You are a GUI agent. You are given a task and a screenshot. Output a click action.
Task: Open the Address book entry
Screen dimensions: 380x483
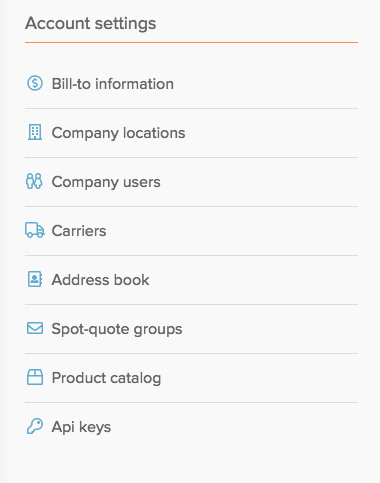tap(100, 280)
